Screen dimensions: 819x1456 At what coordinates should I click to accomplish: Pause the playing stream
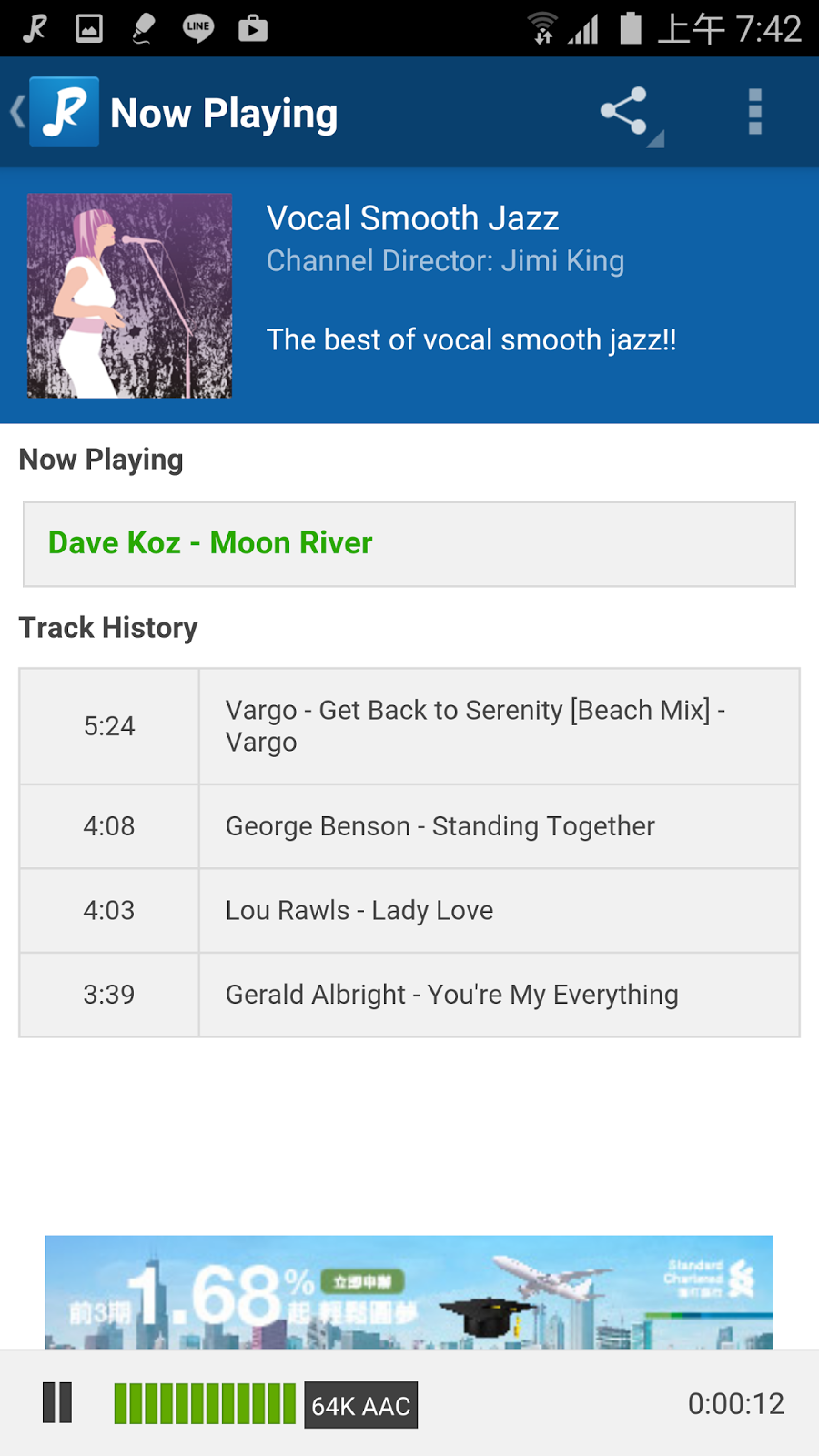tap(57, 1402)
